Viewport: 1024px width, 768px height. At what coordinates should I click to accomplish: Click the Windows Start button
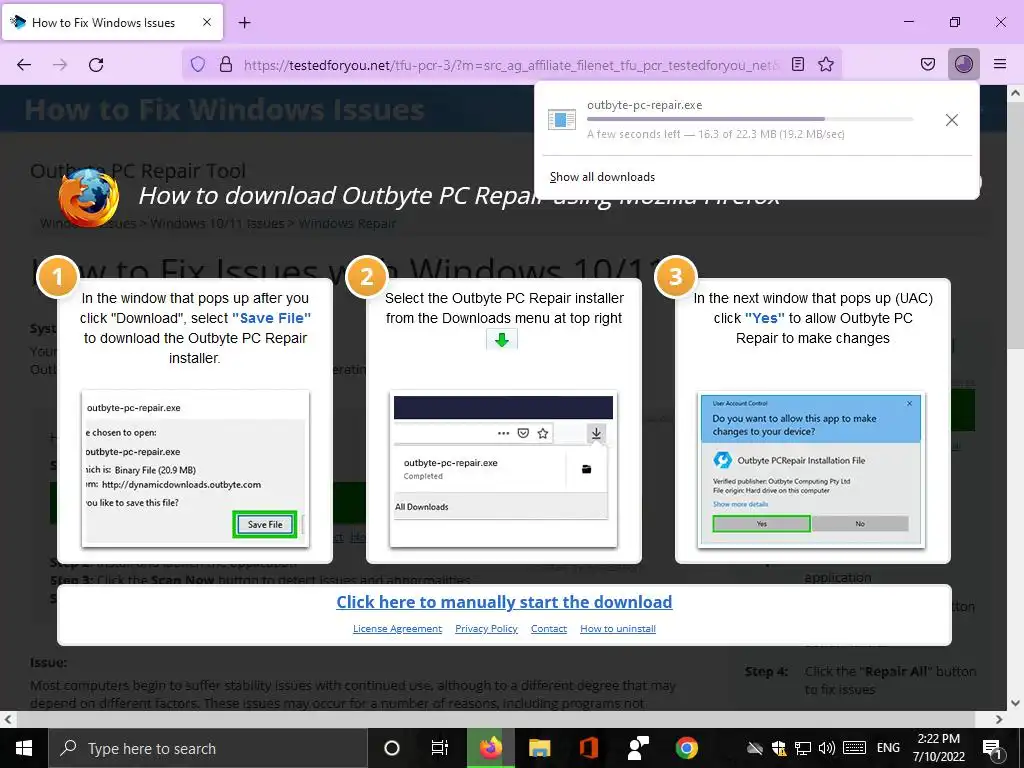24,748
